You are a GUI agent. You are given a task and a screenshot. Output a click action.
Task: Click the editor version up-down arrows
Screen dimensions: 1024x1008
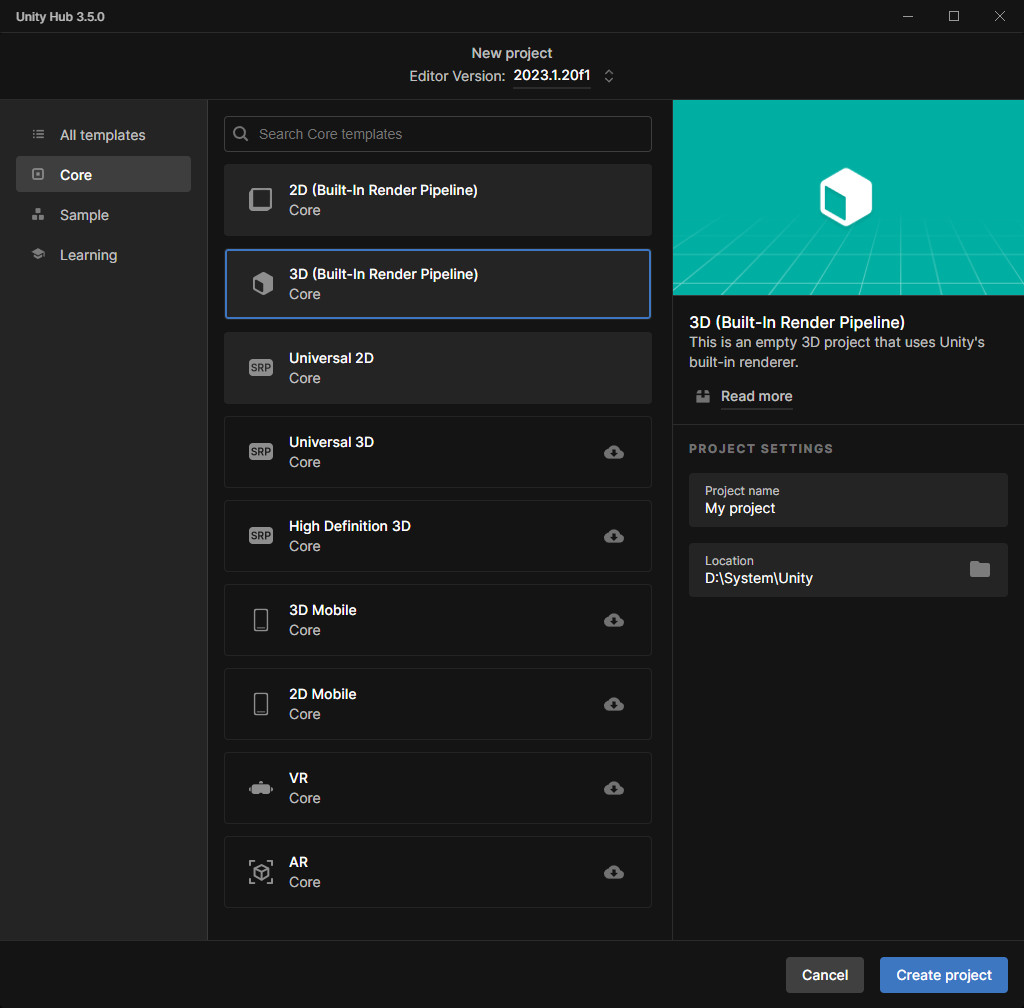(608, 76)
